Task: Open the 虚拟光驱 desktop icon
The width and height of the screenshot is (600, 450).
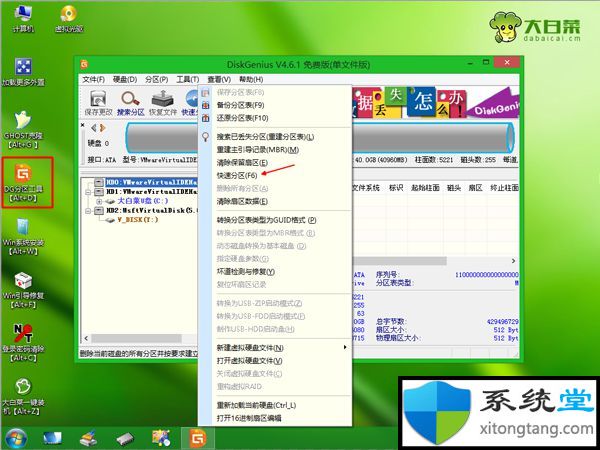Action: 69,18
